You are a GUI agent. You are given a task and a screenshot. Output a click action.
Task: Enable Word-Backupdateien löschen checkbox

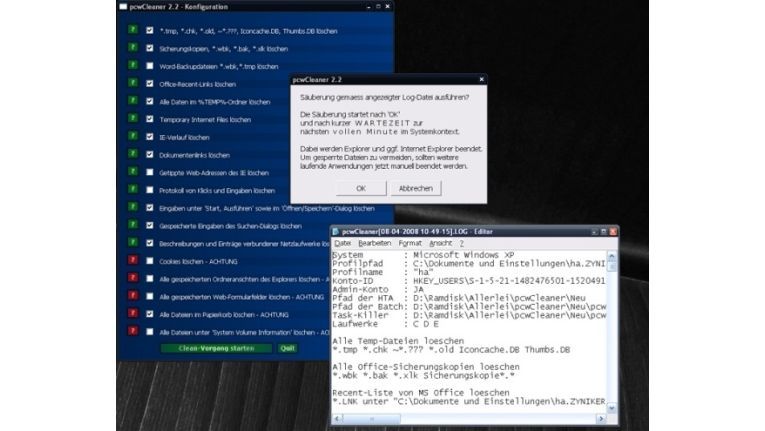(149, 65)
